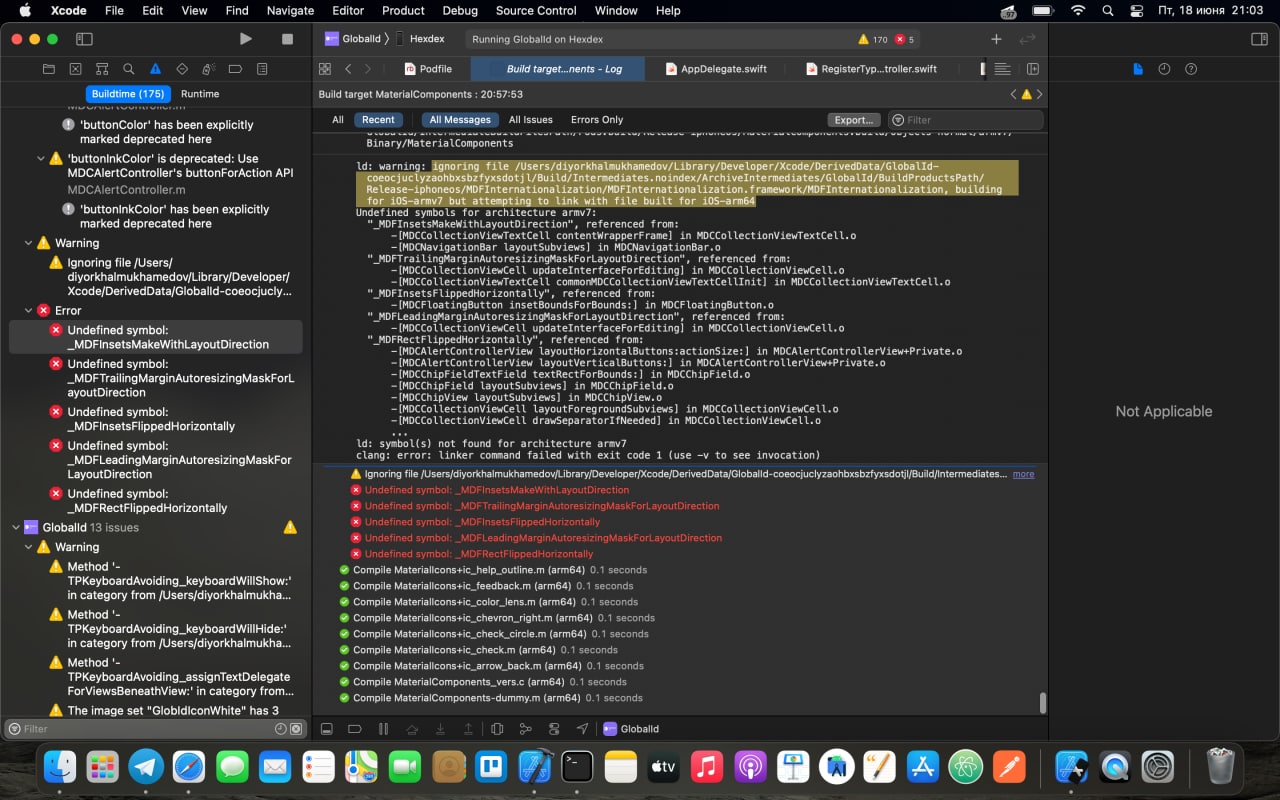Collapse the Warning group under GlobalId
The width and height of the screenshot is (1280, 800).
(x=28, y=547)
